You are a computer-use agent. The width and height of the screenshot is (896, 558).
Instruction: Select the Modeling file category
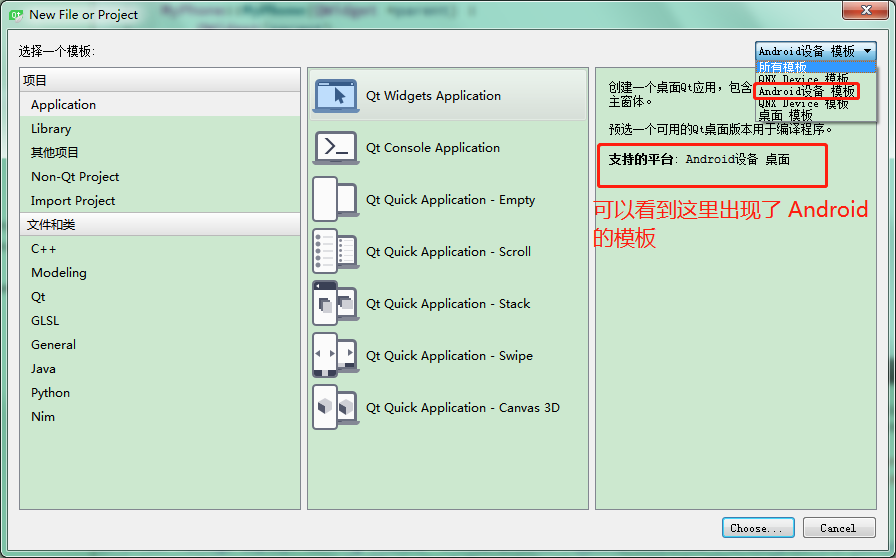pos(160,273)
